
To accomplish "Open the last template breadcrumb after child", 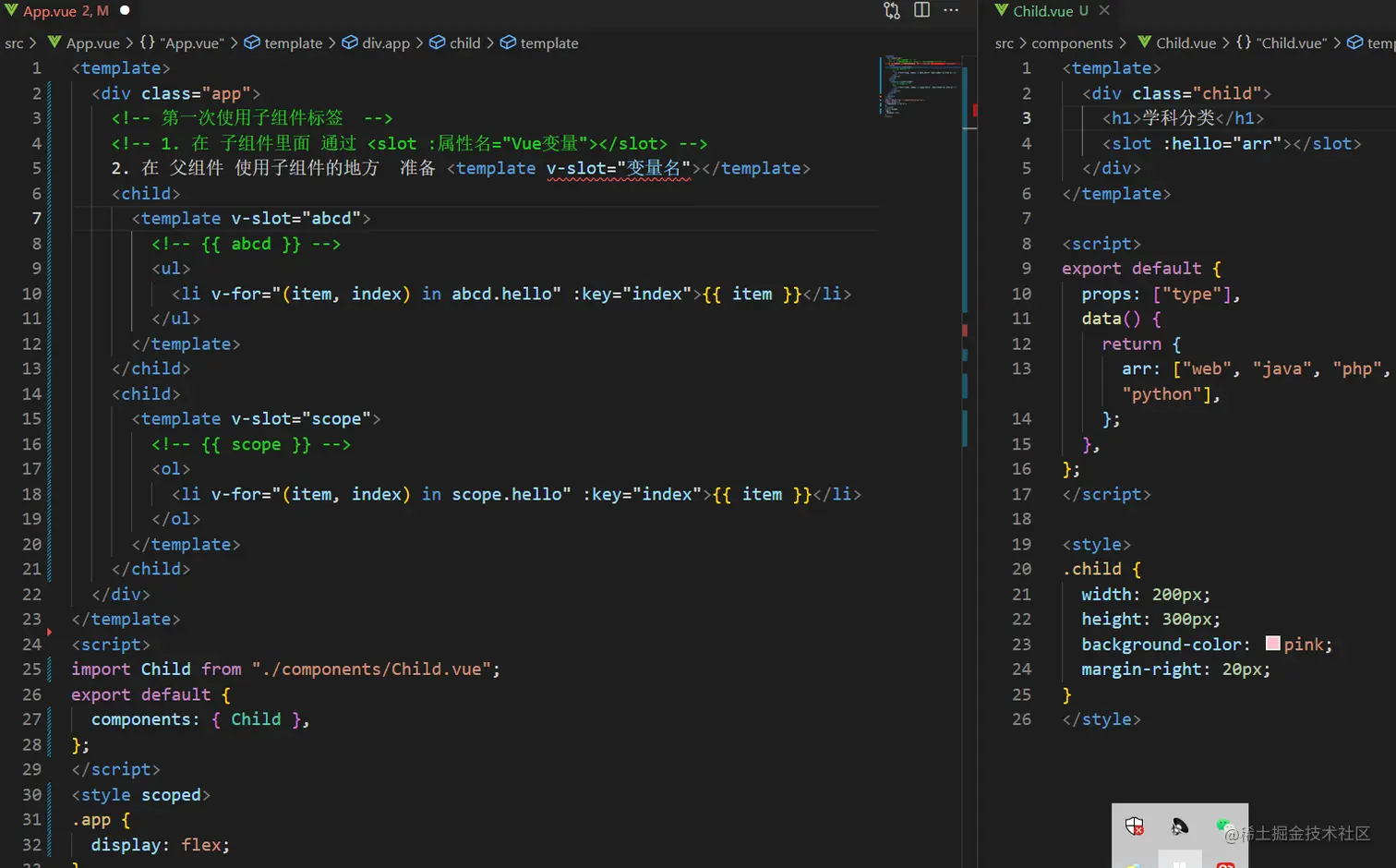I will click(x=549, y=42).
